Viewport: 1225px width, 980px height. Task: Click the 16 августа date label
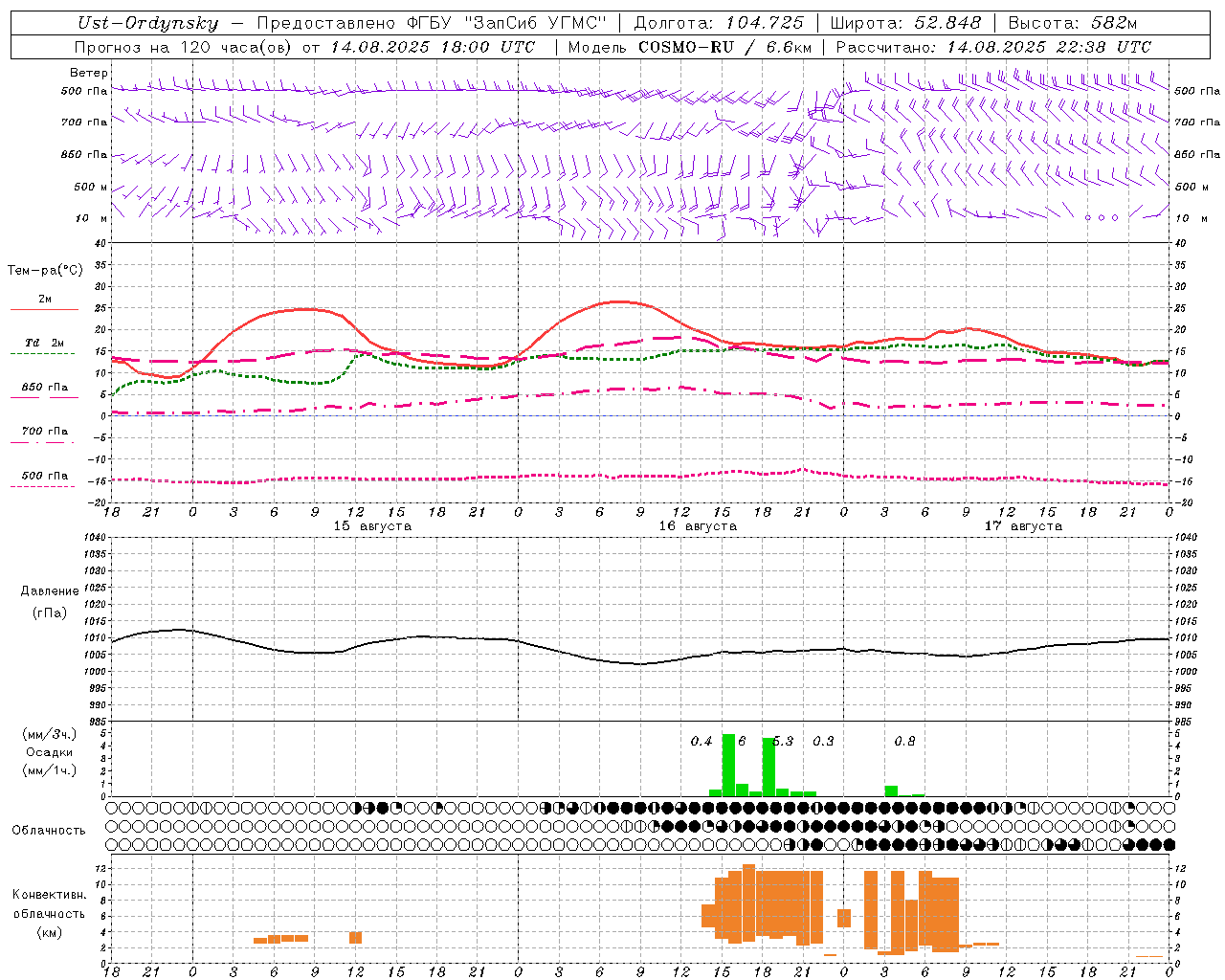tap(698, 526)
